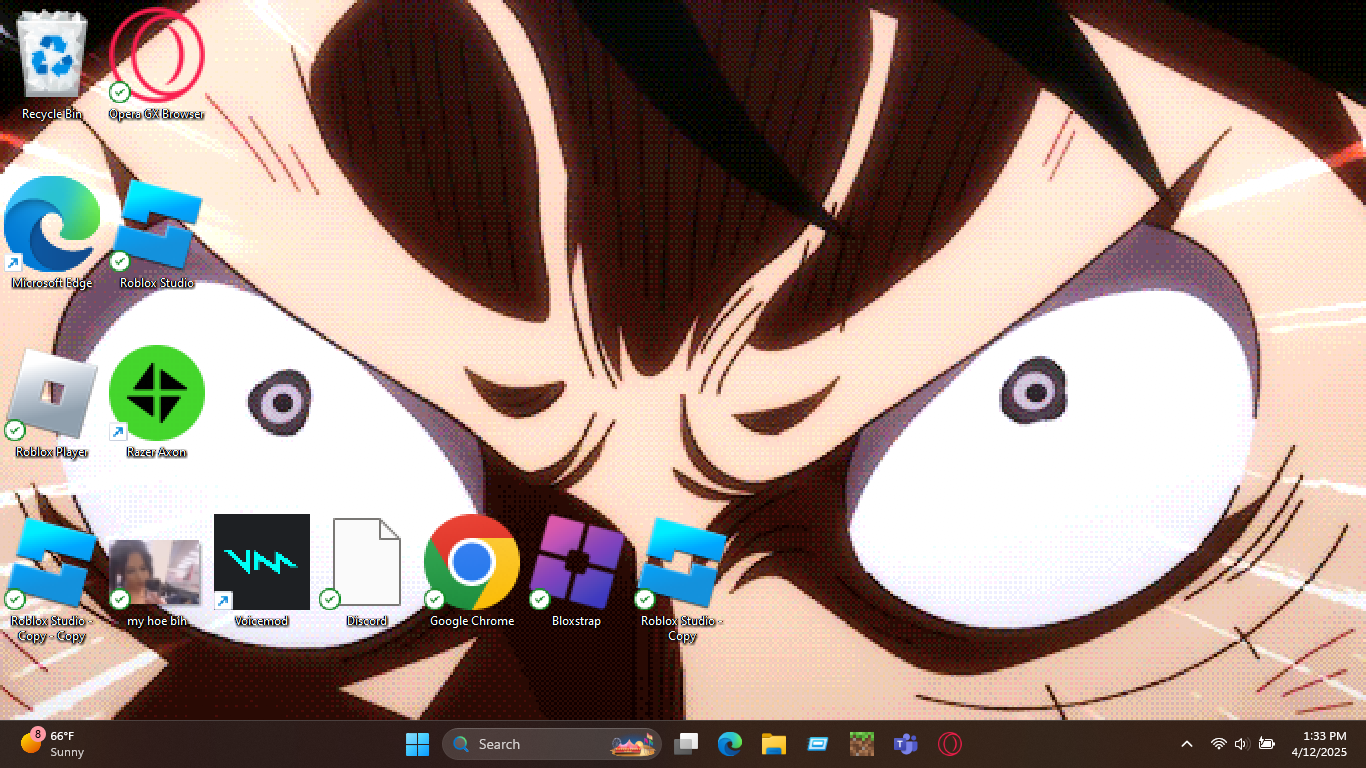
Task: Launch Opera GX from the taskbar
Action: 950,744
